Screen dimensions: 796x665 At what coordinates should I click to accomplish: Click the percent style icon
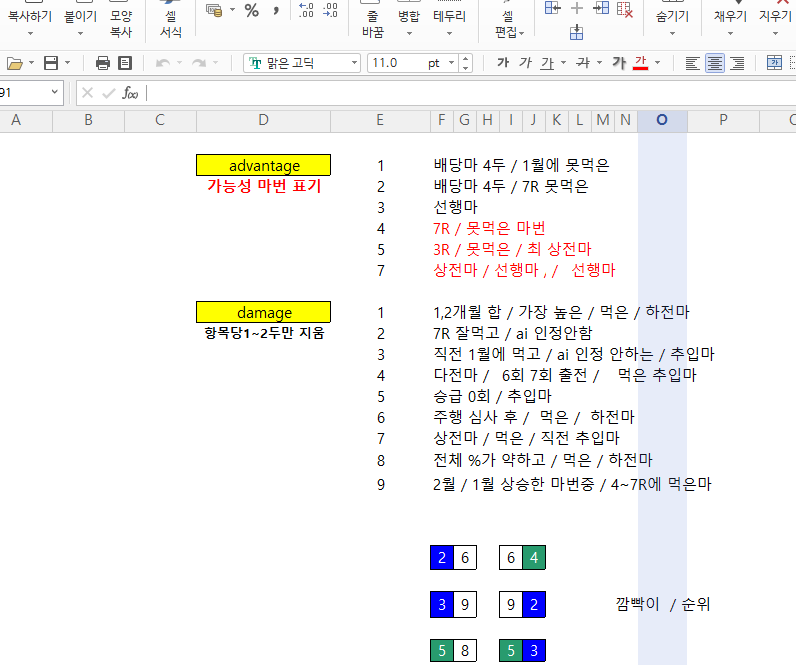pyautogui.click(x=251, y=10)
